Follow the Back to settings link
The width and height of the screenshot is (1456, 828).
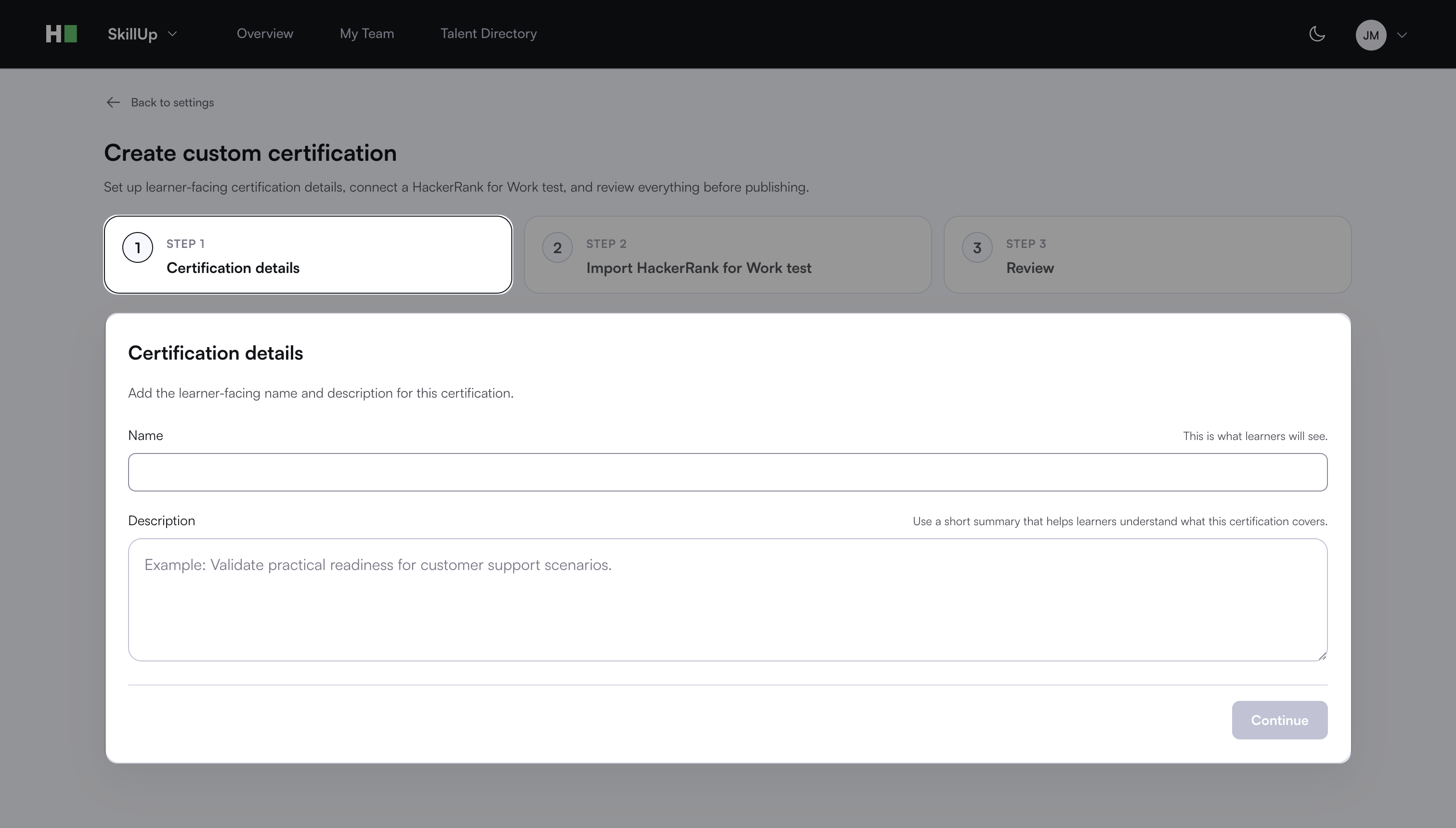pyautogui.click(x=172, y=103)
